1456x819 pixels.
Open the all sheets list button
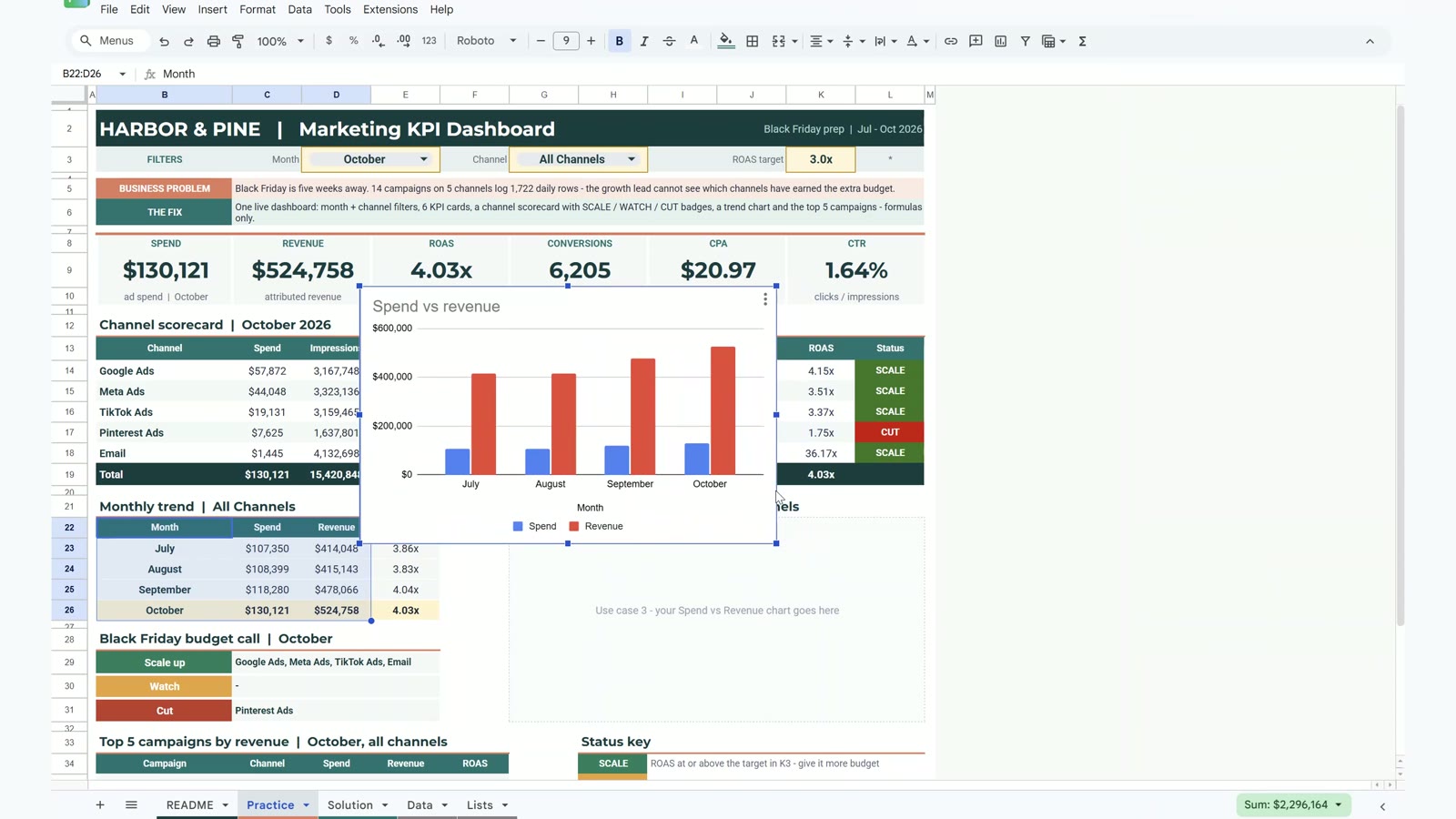[131, 805]
